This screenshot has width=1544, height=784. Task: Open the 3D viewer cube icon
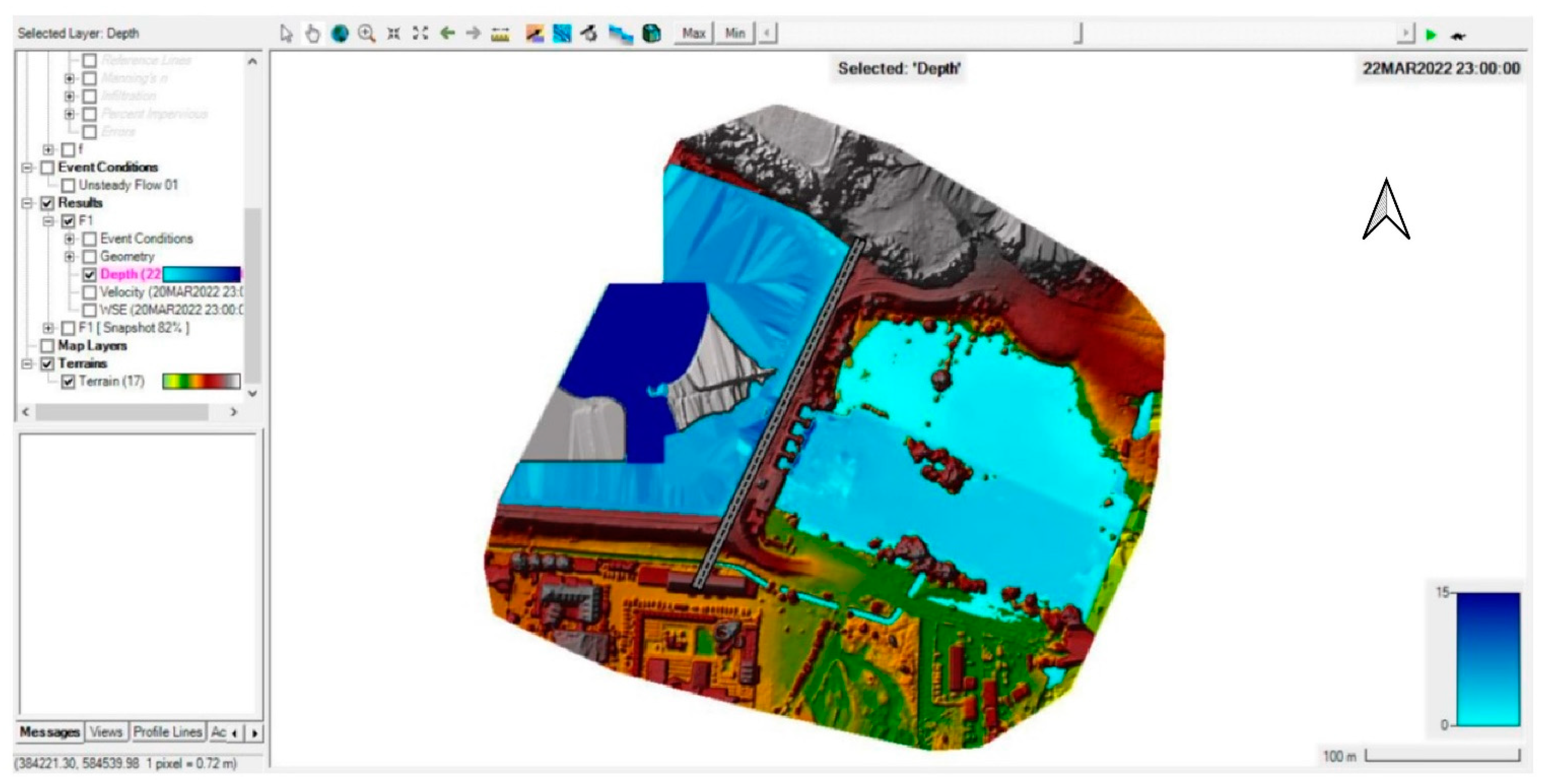[651, 34]
